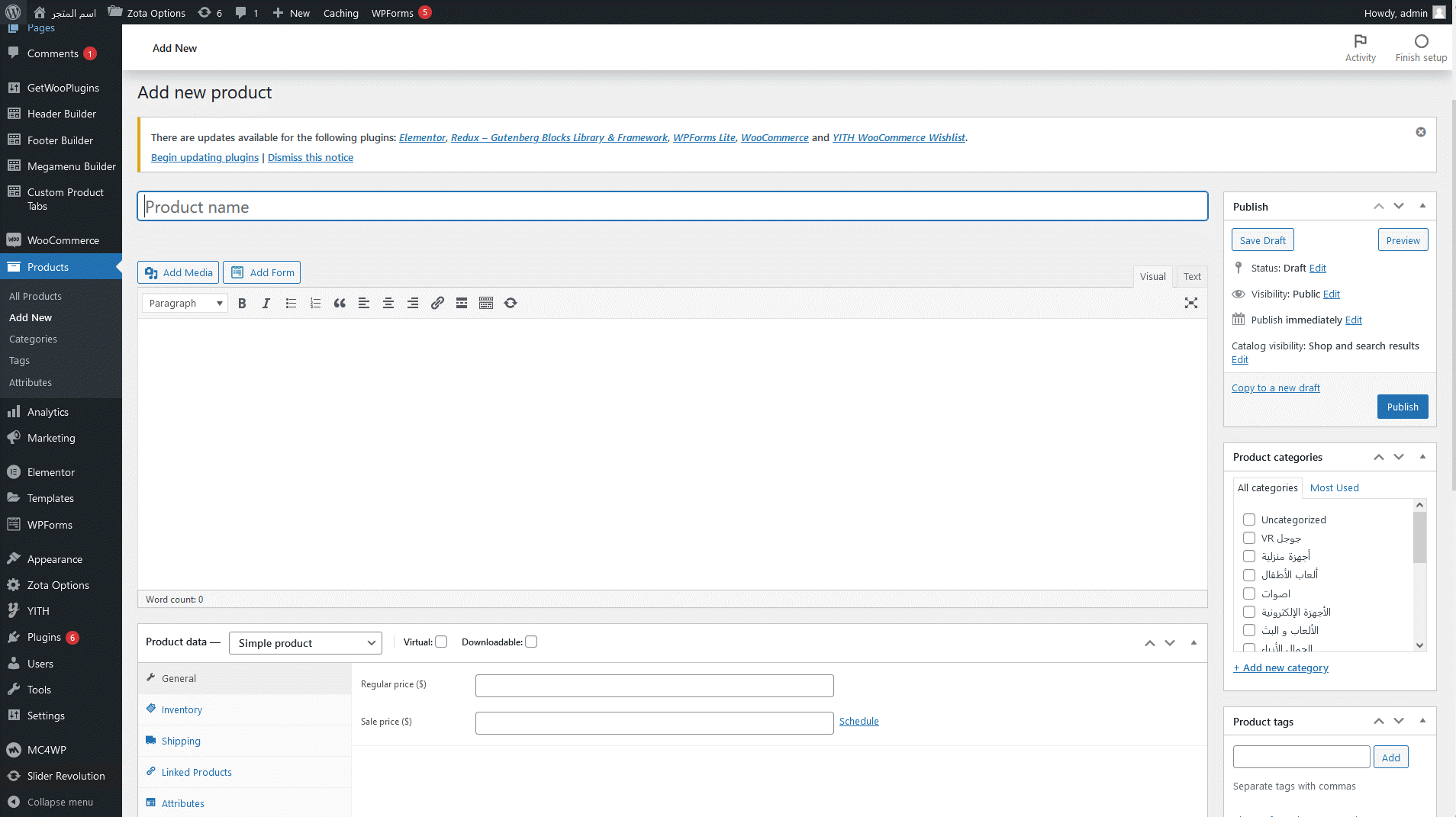Enter distraction-free fullscreen editor mode
1456x817 pixels.
[1191, 303]
